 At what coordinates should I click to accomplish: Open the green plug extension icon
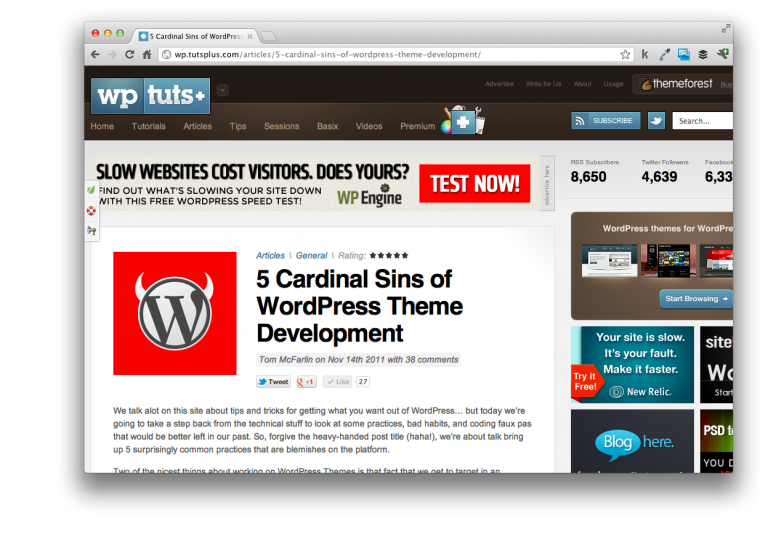coord(723,54)
